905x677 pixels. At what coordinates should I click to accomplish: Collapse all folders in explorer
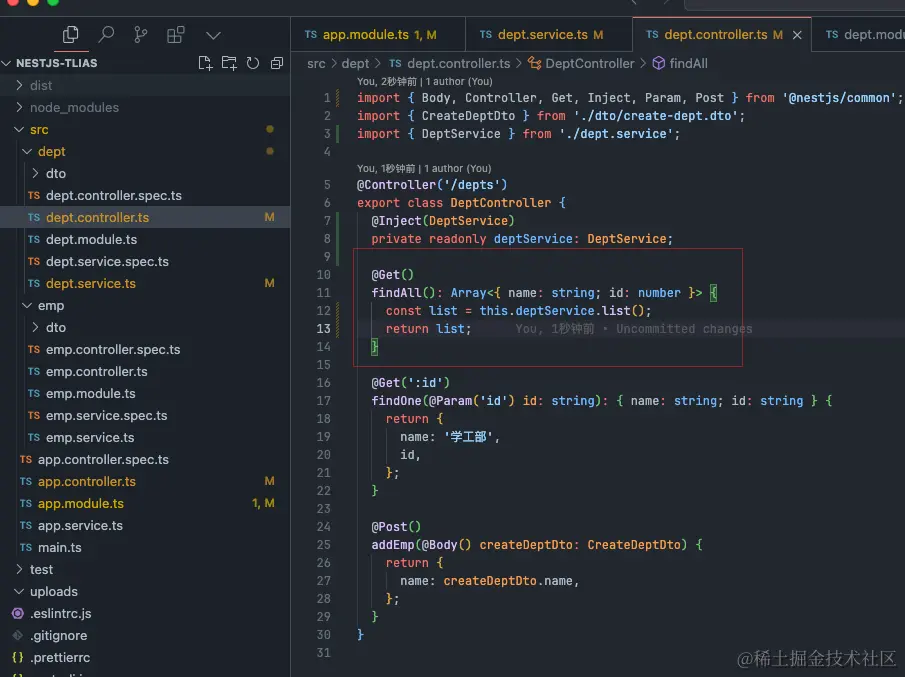coord(277,63)
